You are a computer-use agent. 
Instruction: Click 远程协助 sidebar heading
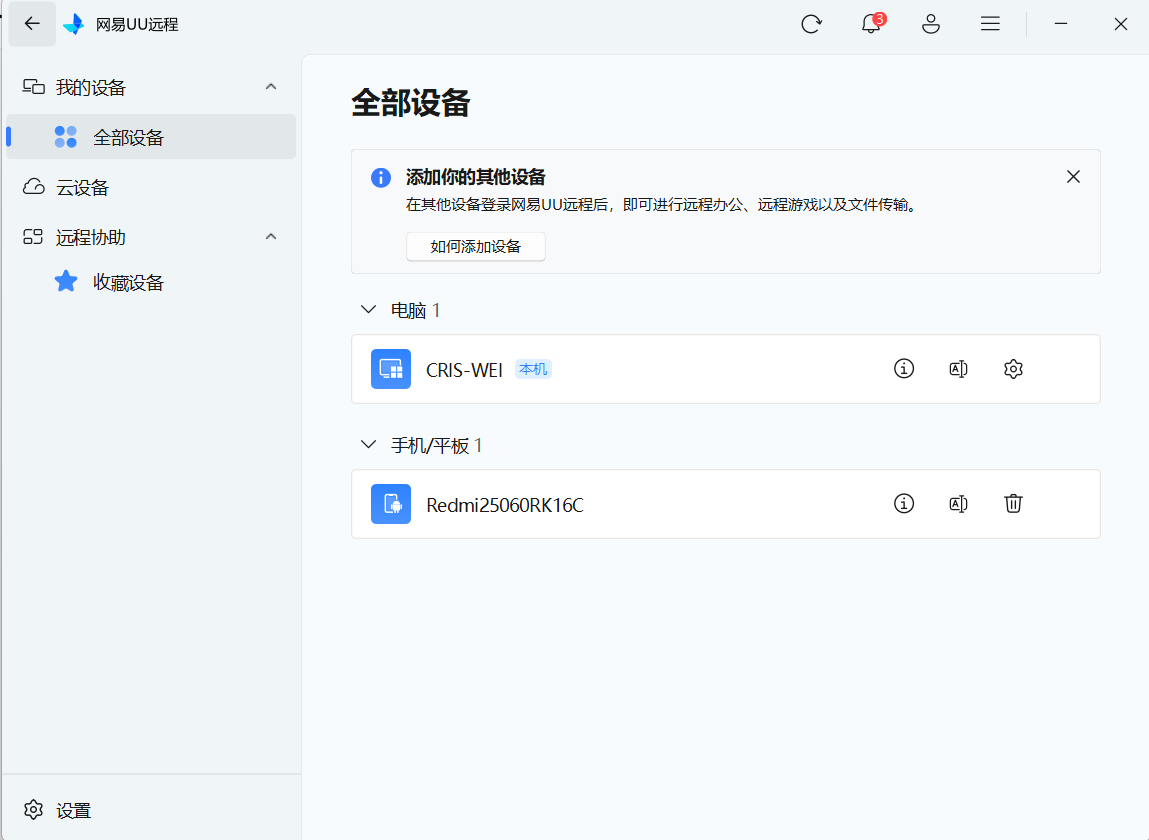(91, 237)
